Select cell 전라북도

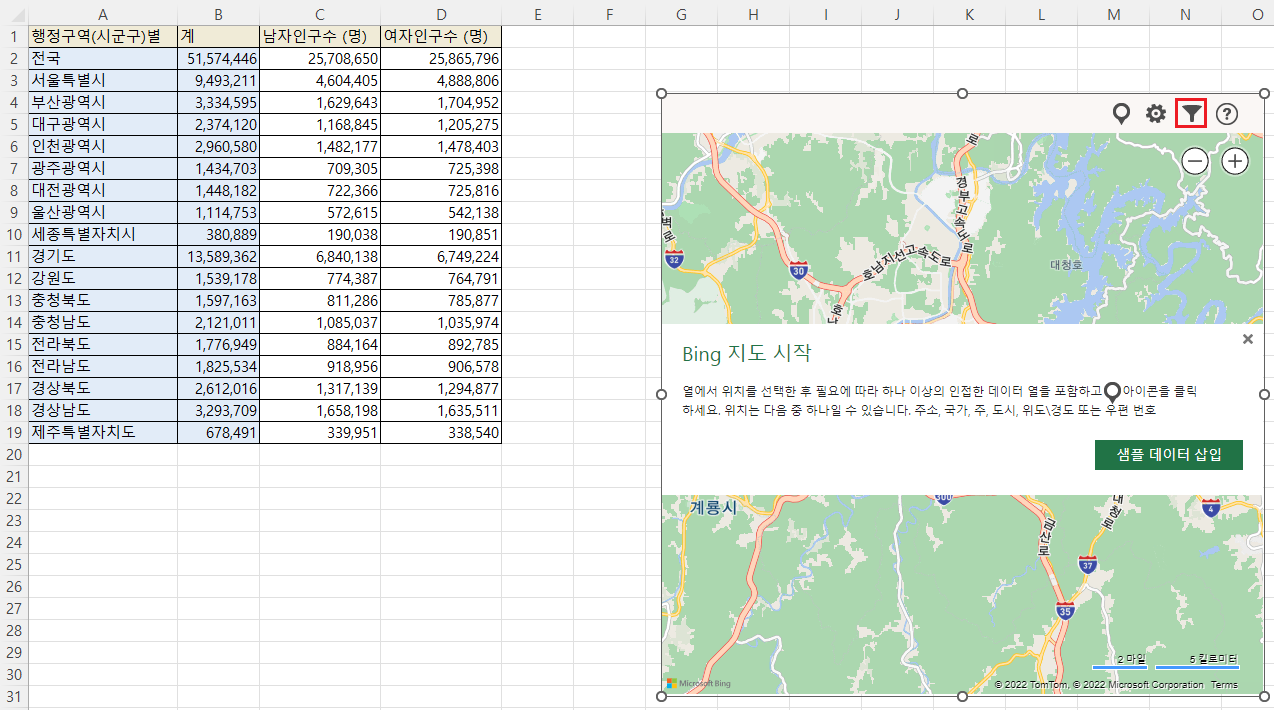pyautogui.click(x=103, y=345)
